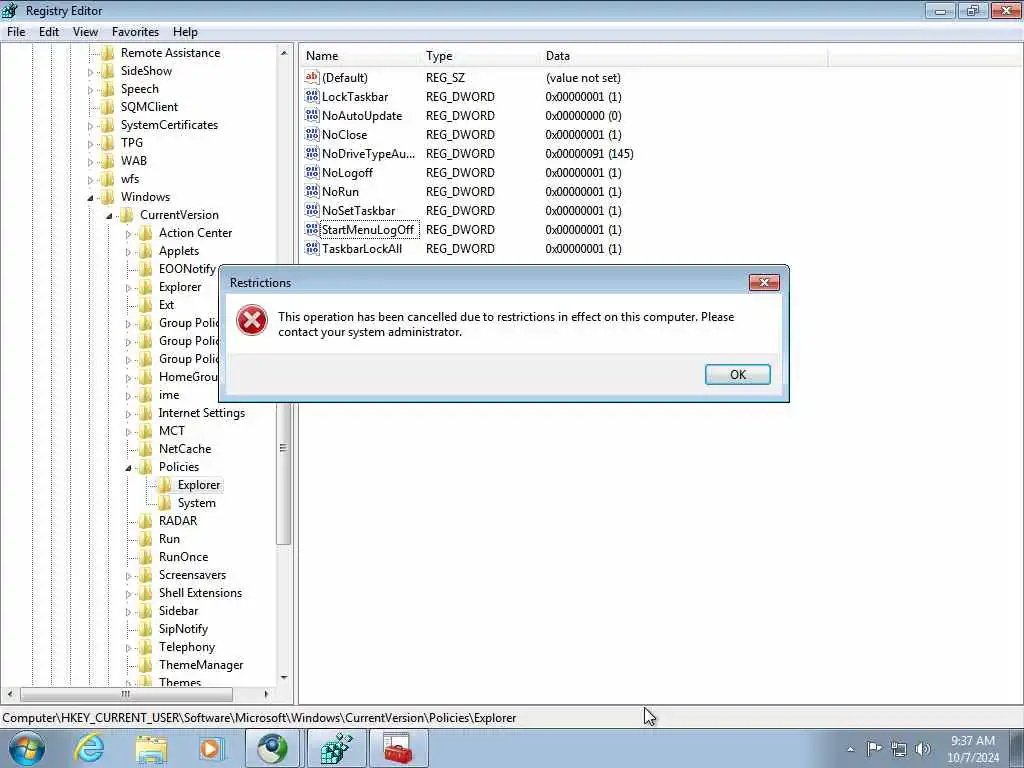1024x768 pixels.
Task: Click the NoLogoff DWORD value icon
Action: point(312,172)
